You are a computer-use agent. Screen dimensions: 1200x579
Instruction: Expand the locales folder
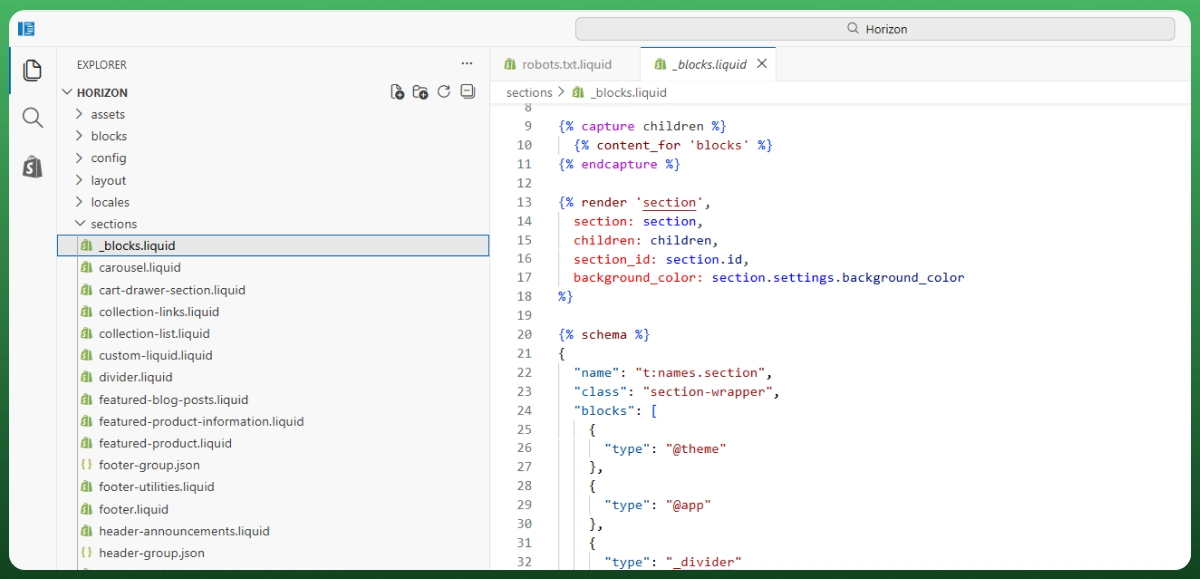[x=80, y=202]
